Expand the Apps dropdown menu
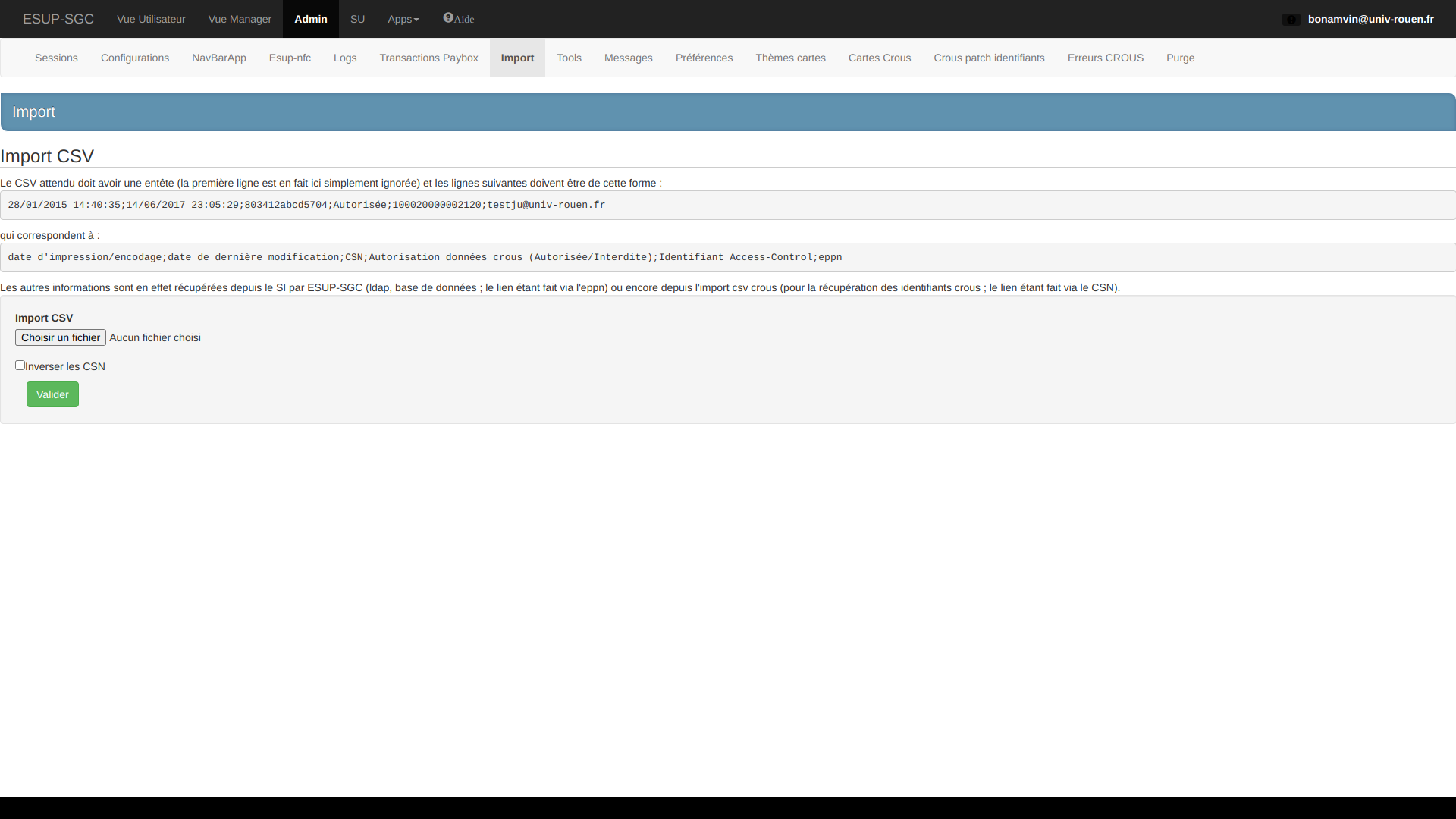Screen dimensions: 1456x819 (x=403, y=19)
